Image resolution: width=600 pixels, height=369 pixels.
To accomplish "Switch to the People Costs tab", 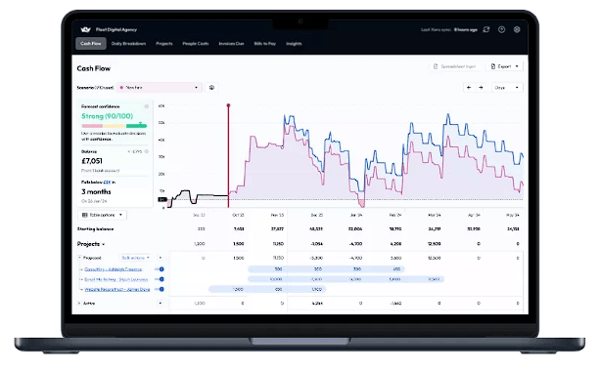I will [x=196, y=44].
